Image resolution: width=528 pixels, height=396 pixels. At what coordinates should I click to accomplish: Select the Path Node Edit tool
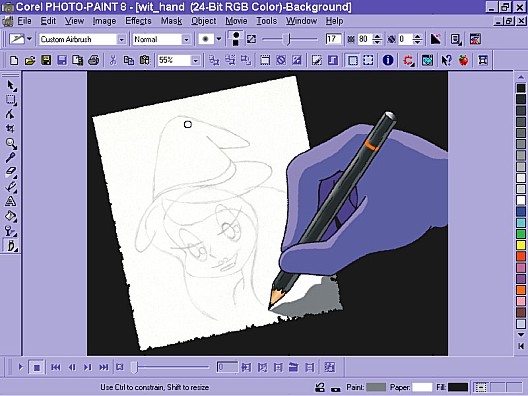11,114
